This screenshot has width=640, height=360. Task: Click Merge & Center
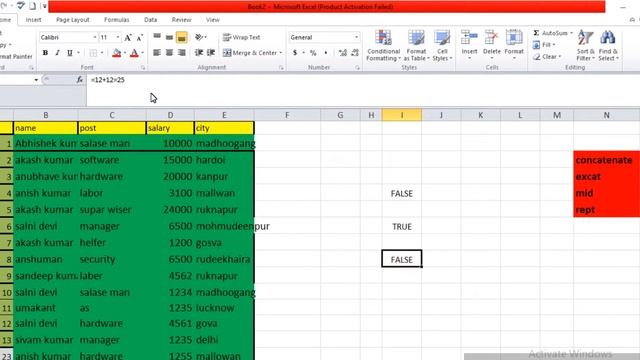250,53
